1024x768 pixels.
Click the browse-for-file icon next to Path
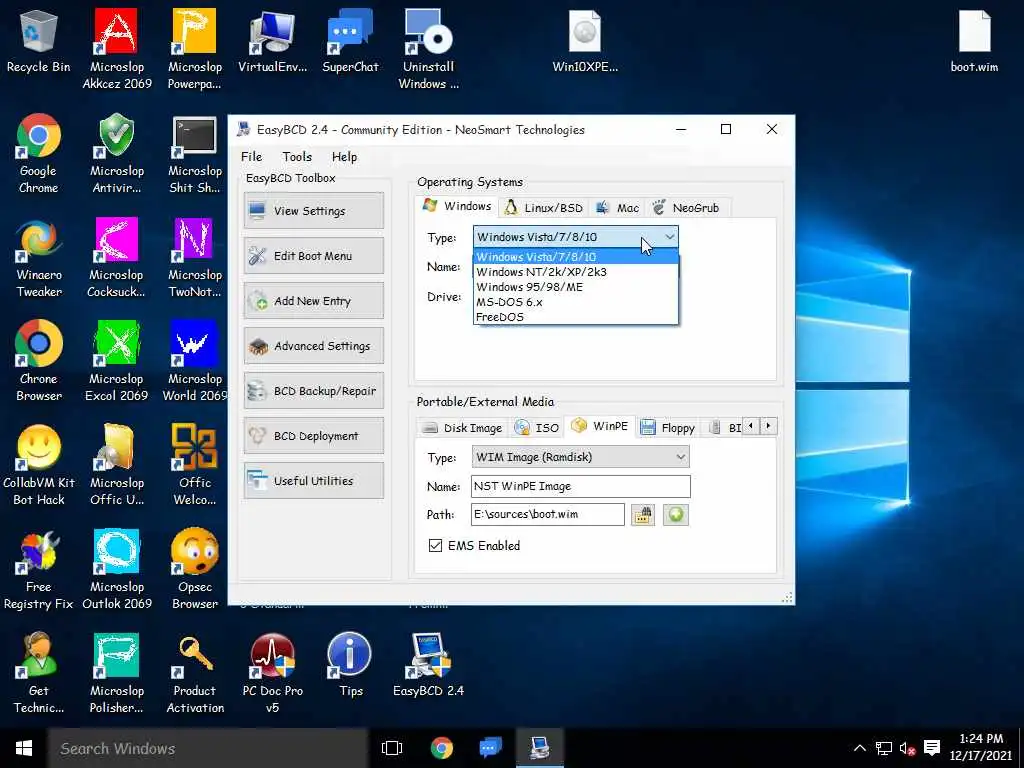643,515
